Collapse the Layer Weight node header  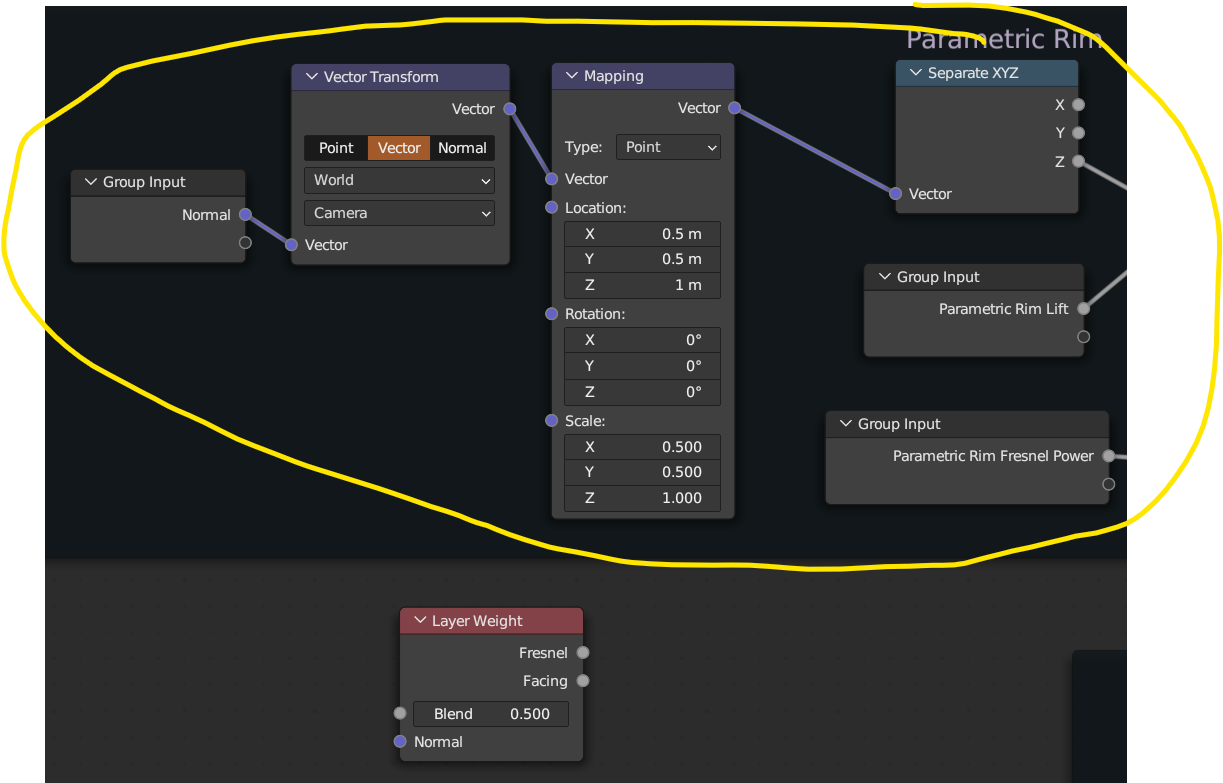(420, 620)
